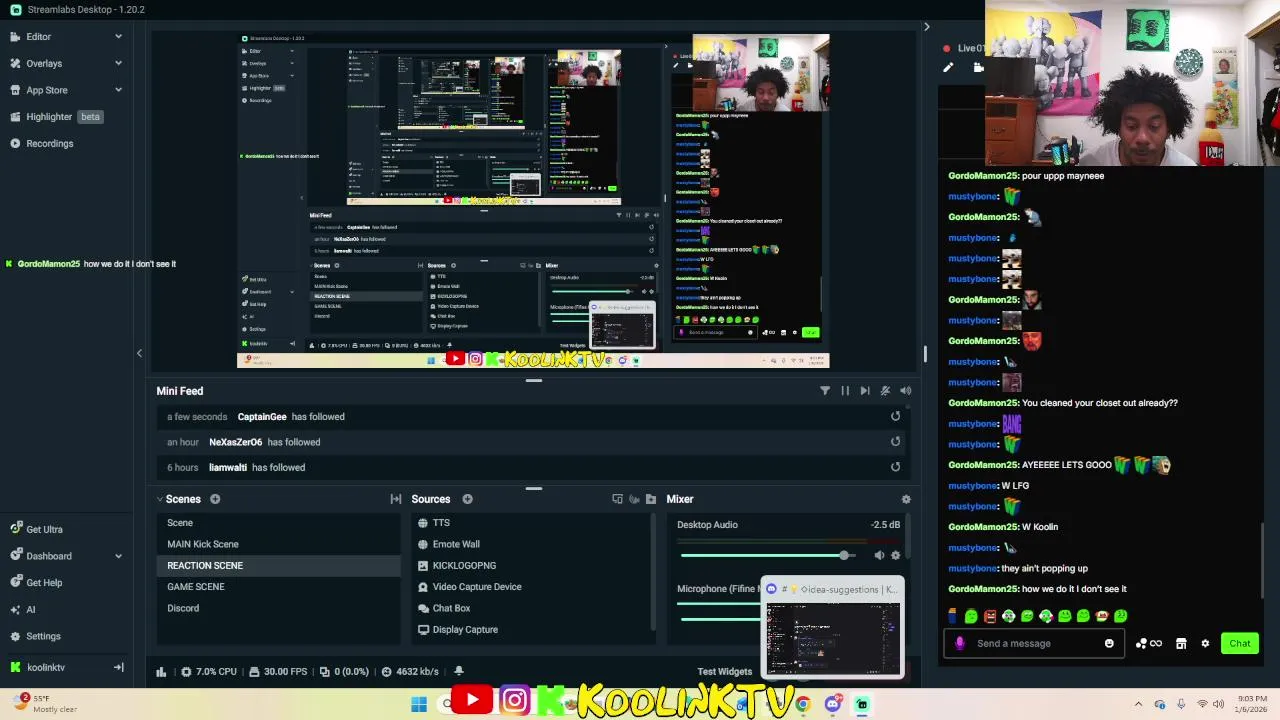Screen dimensions: 1280x720
Task: Select the Scene entry in Scenes
Action: pos(278,523)
